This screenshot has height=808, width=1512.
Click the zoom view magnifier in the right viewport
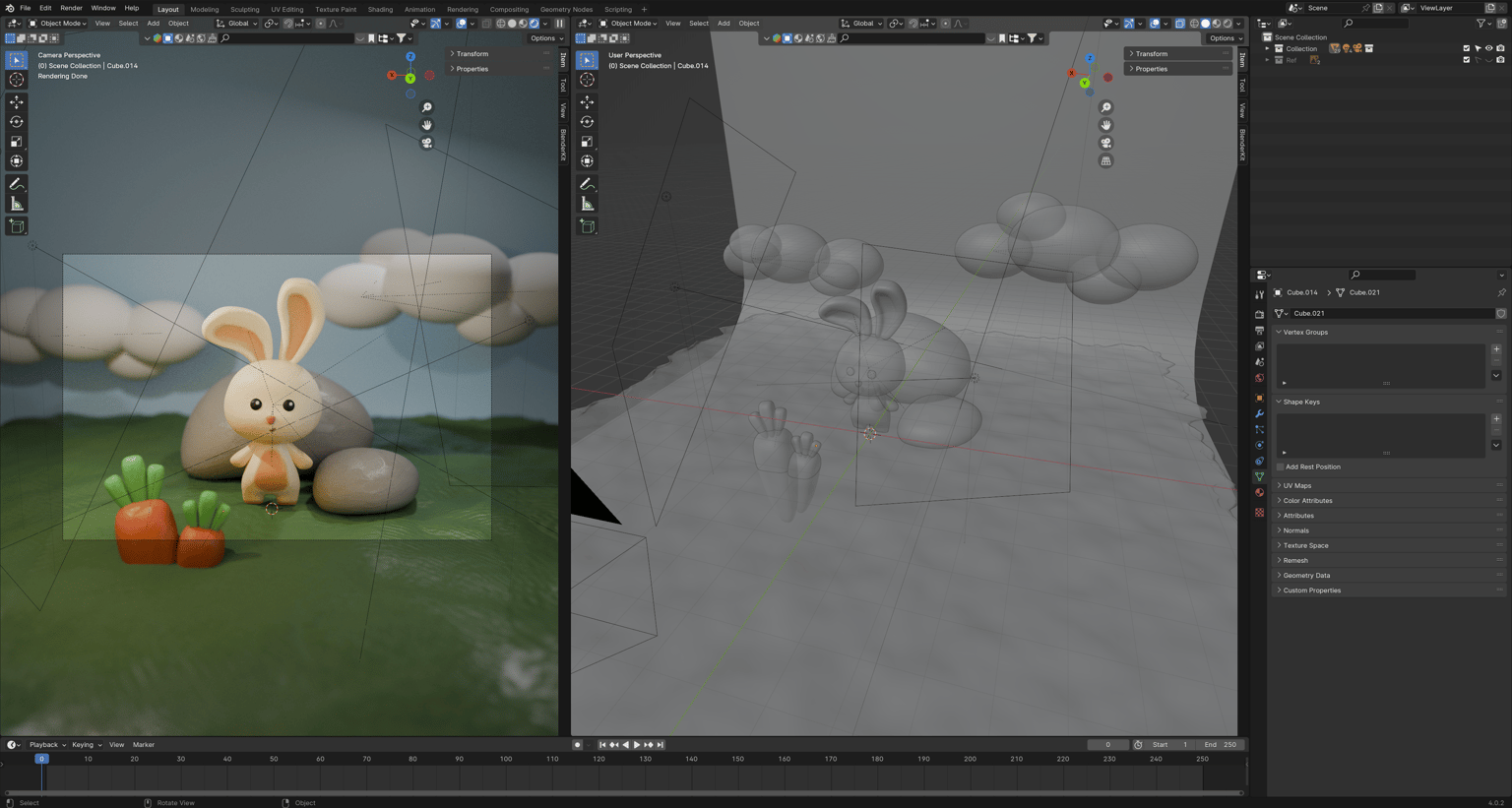pos(1106,107)
